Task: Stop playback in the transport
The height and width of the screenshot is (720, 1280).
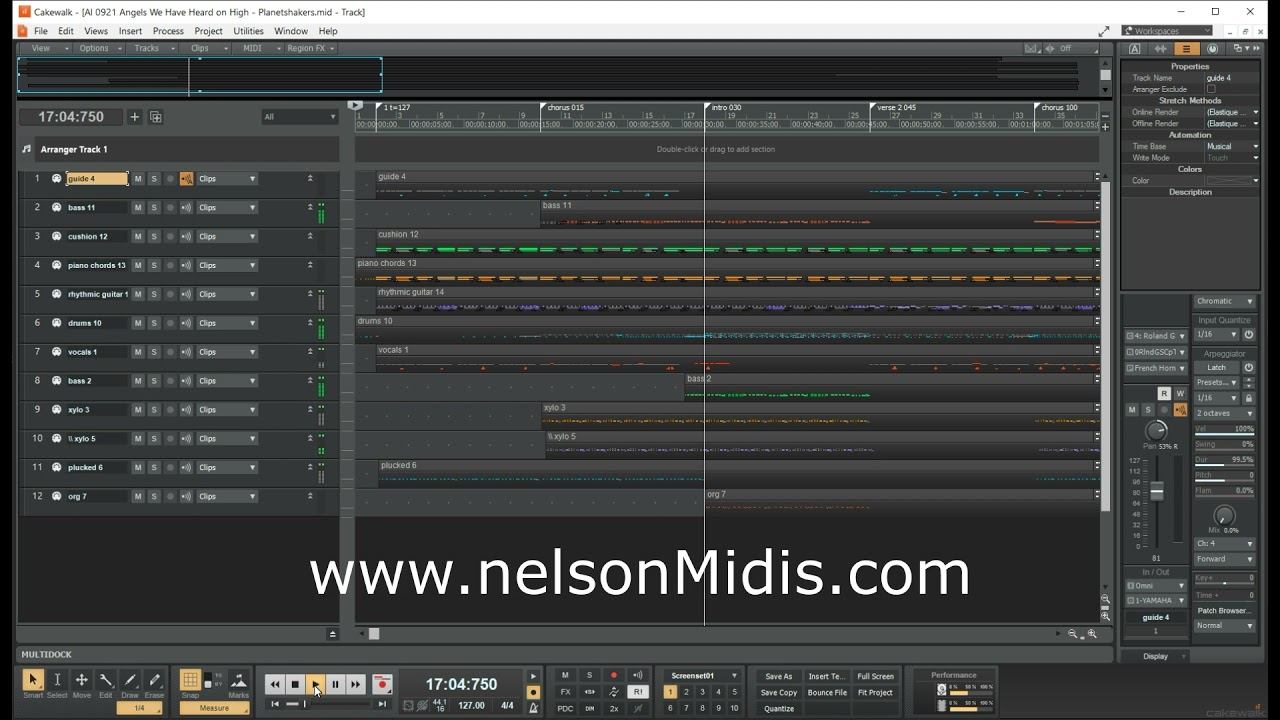Action: coord(295,685)
